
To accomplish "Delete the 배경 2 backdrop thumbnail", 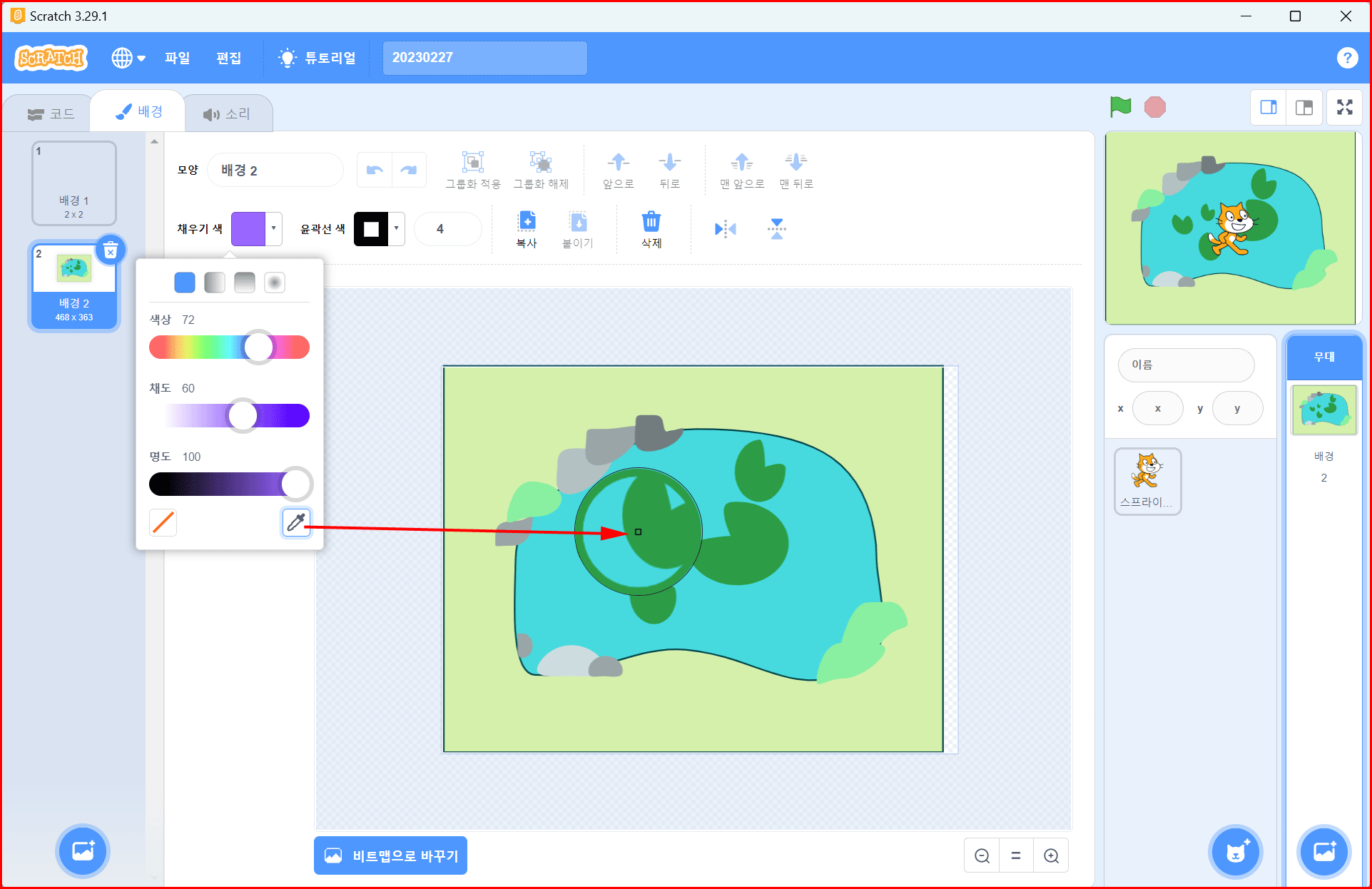I will coord(111,250).
